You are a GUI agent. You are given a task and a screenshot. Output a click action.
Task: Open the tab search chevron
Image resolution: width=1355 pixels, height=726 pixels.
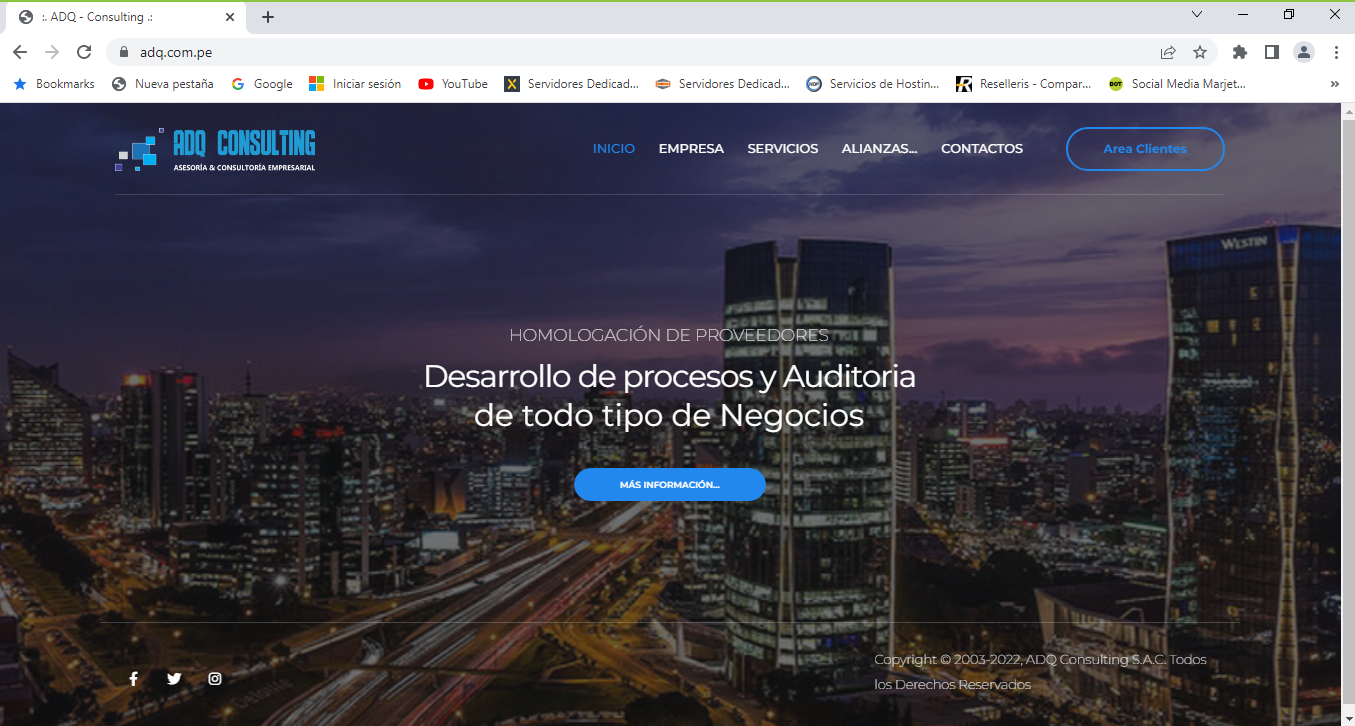pos(1197,14)
